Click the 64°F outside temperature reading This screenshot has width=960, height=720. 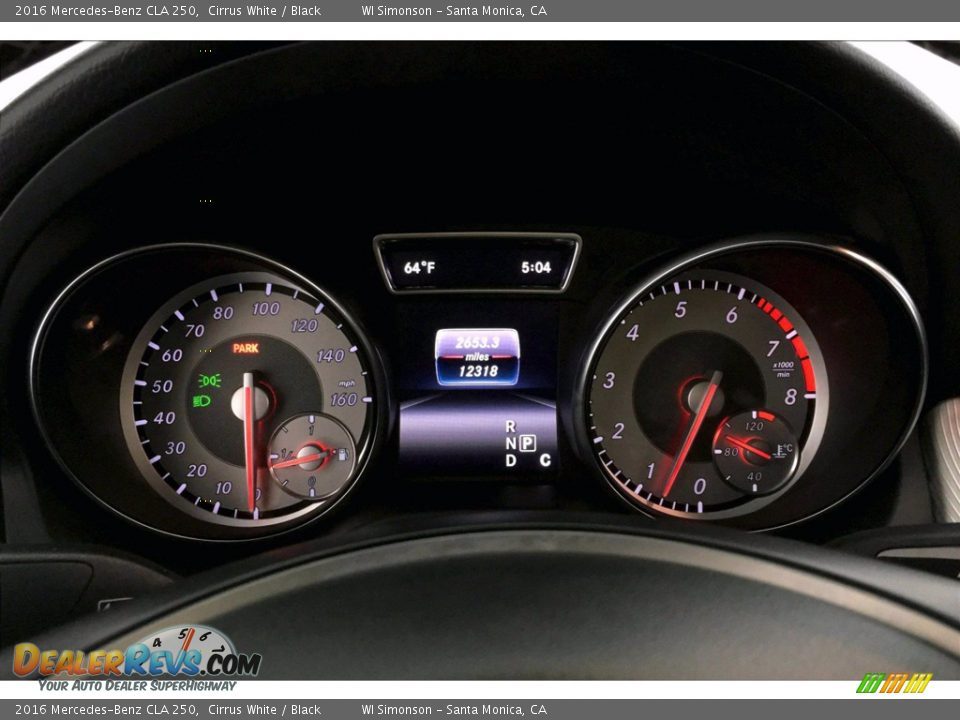coord(419,268)
